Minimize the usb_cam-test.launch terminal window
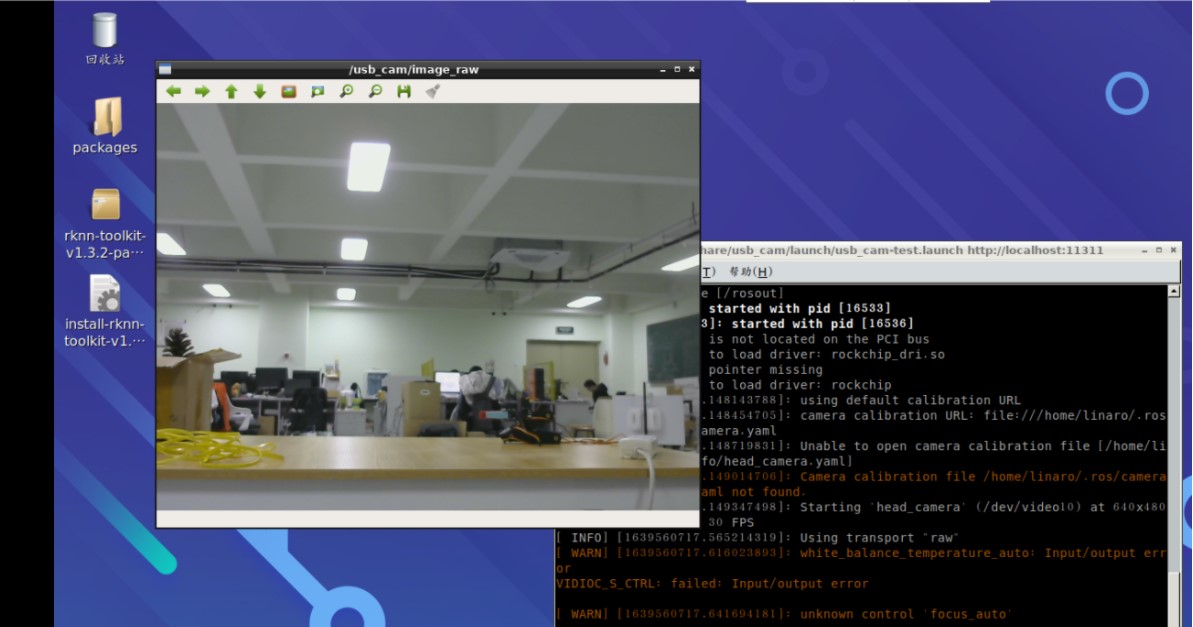Screen dimensions: 1193x627 pos(1144,250)
